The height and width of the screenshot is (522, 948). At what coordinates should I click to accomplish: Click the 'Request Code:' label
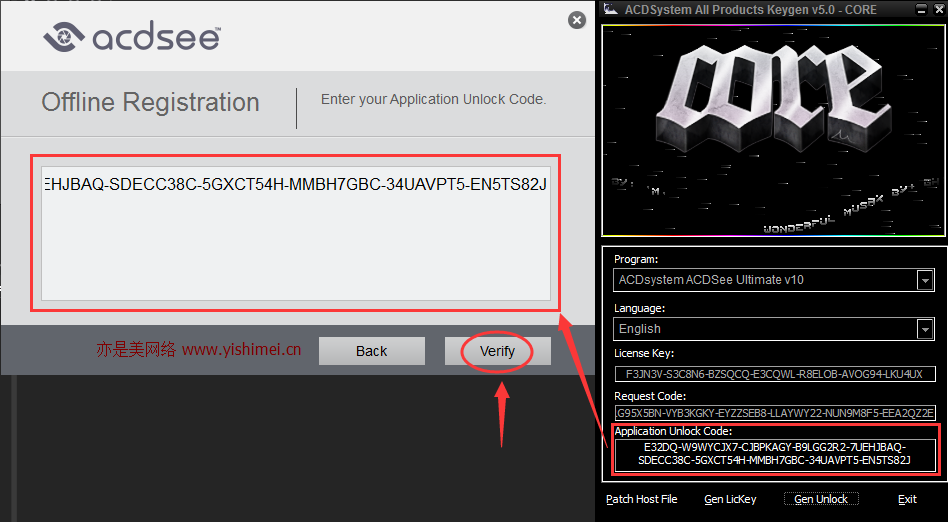pyautogui.click(x=650, y=396)
